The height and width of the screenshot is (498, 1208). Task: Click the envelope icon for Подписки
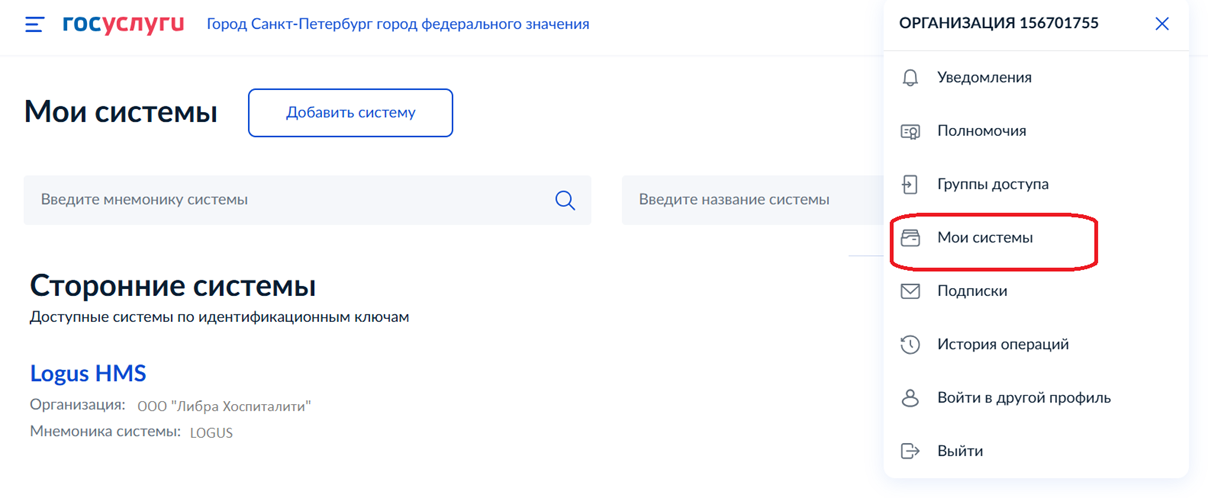910,291
